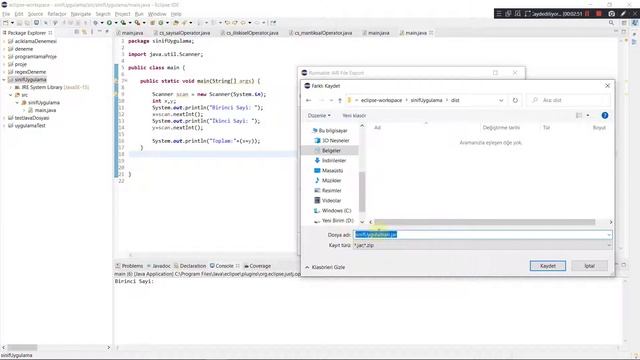This screenshot has height=360, width=640.
Task: Click the Kaydet button
Action: [548, 266]
